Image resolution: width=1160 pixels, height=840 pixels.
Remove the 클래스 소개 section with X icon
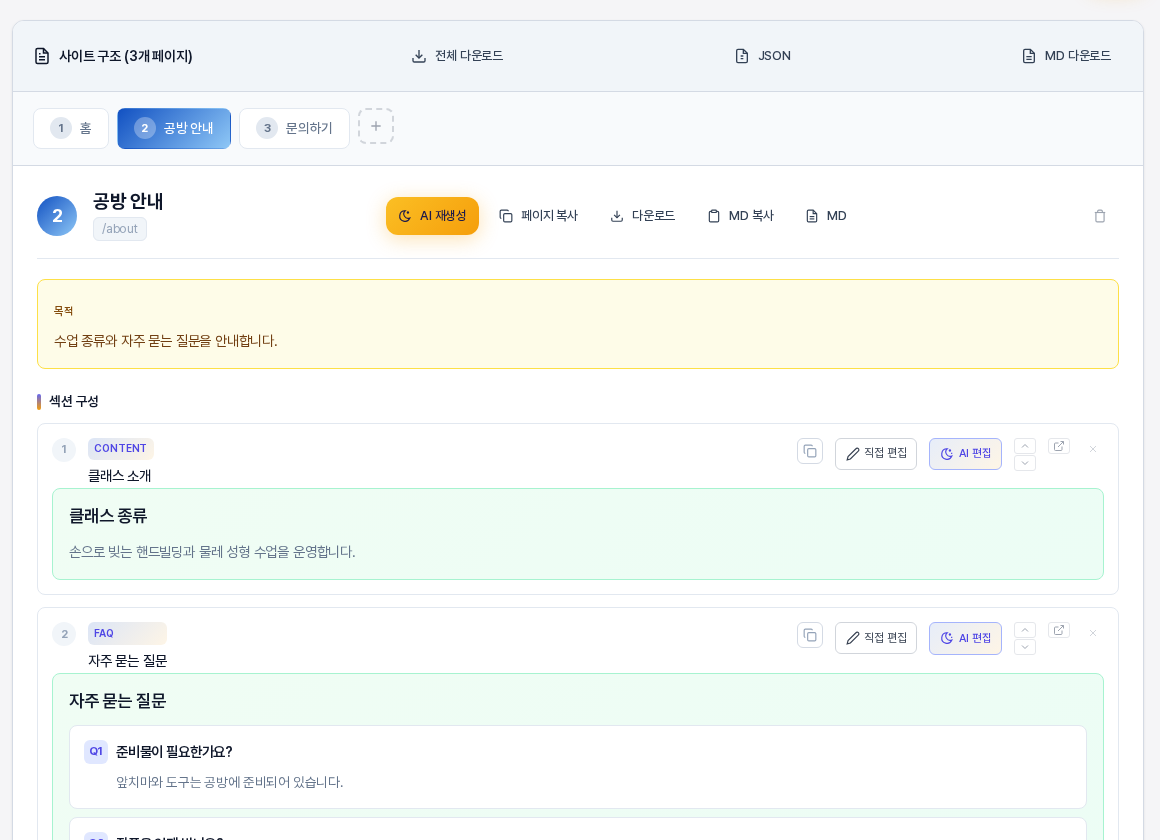coord(1093,449)
